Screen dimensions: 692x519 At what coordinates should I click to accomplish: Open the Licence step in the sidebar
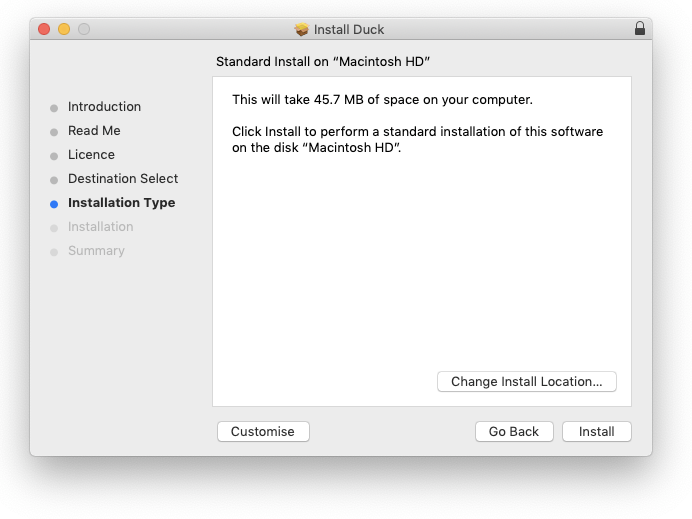(91, 155)
